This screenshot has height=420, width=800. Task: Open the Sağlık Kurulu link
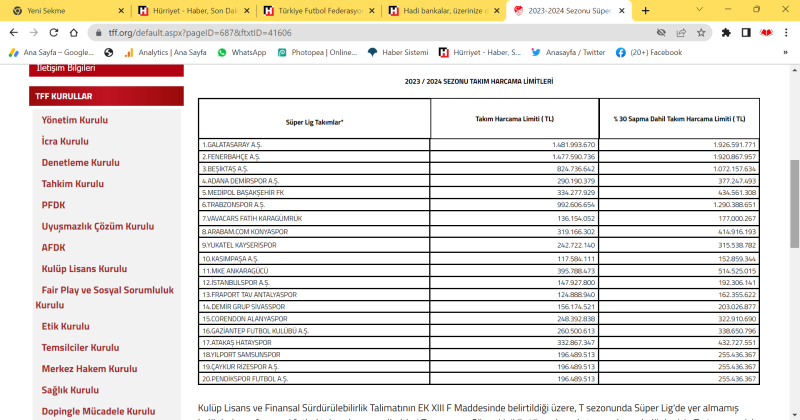70,390
